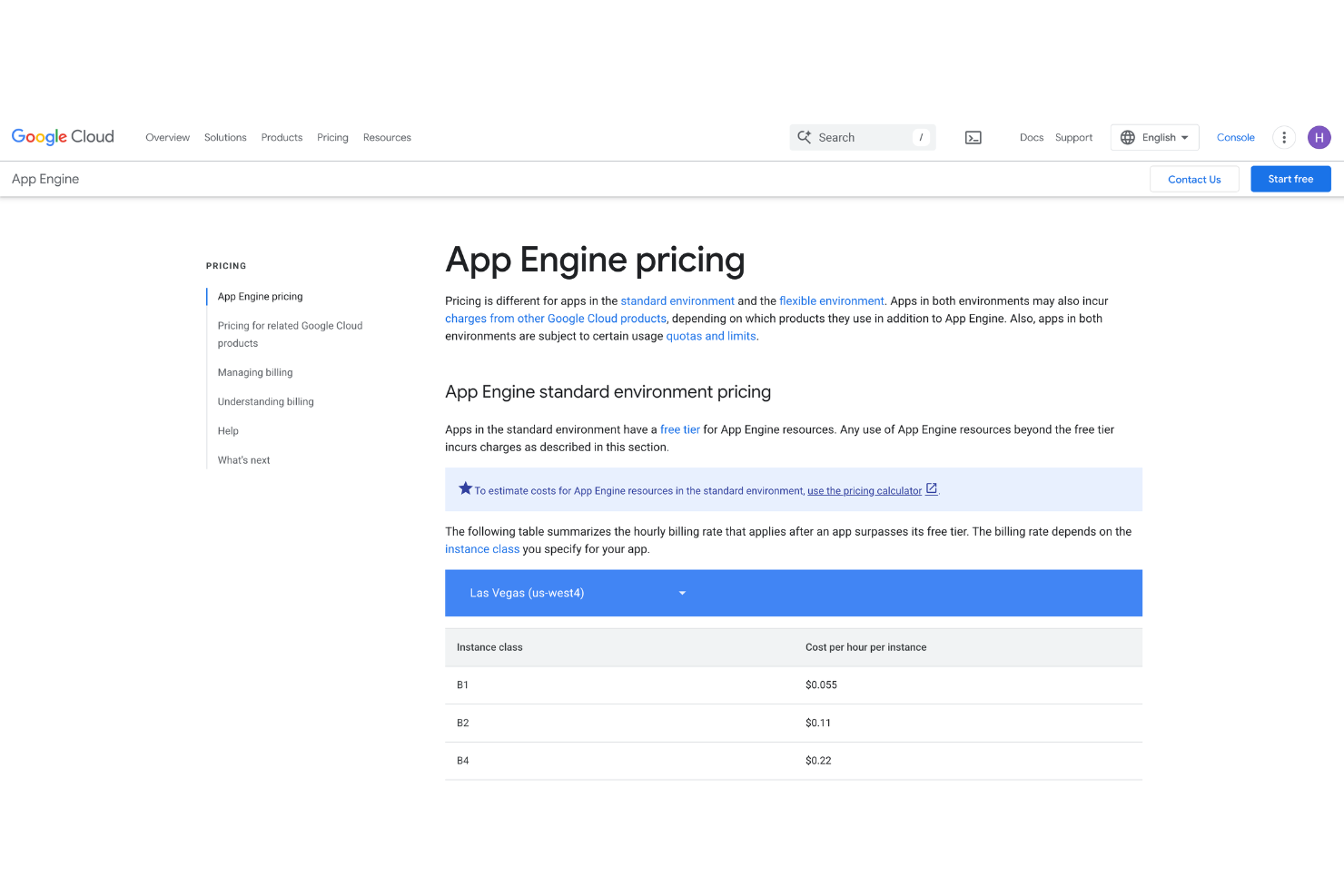1344x896 pixels.
Task: Go to Managing billing section
Action: point(255,372)
